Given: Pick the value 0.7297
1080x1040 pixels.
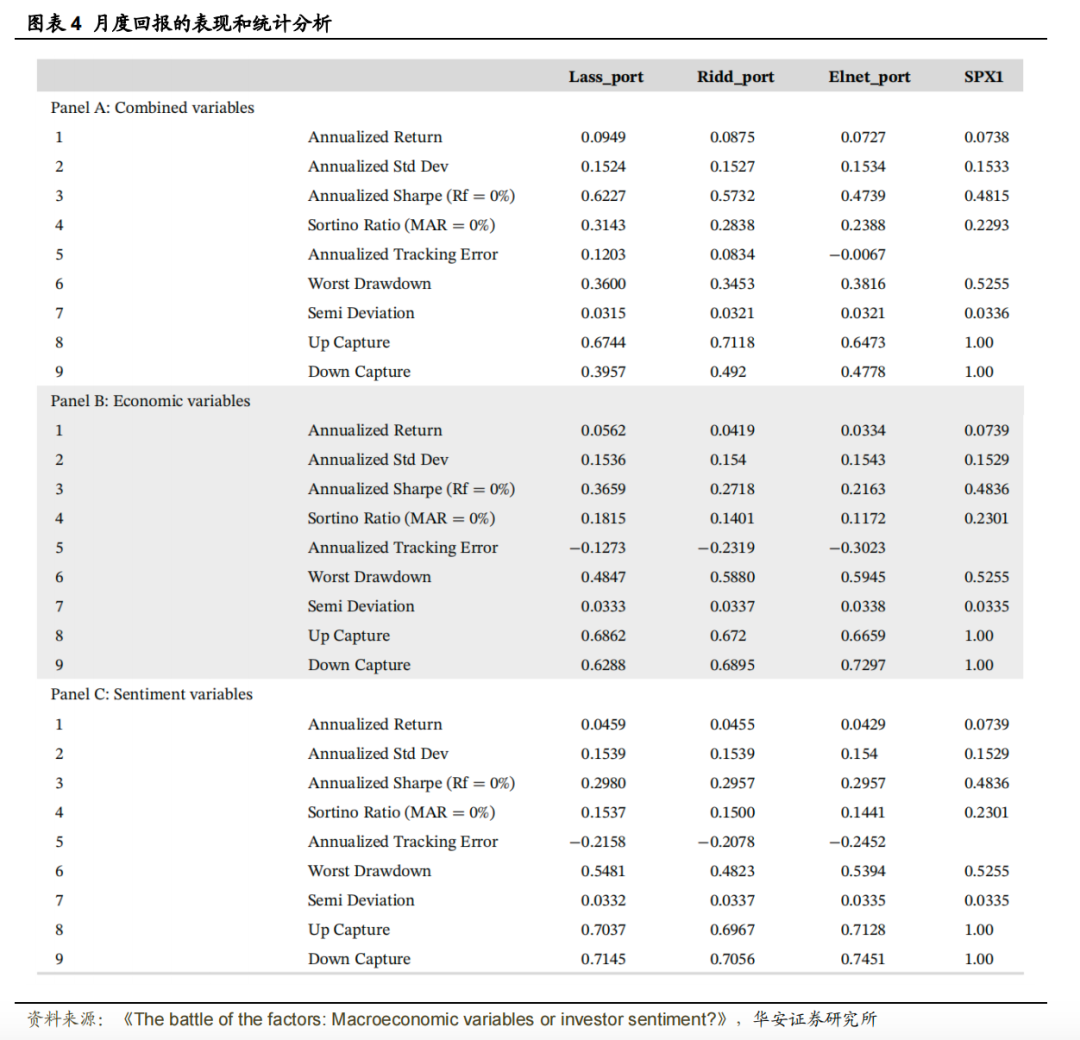Looking at the screenshot, I should pos(863,665).
